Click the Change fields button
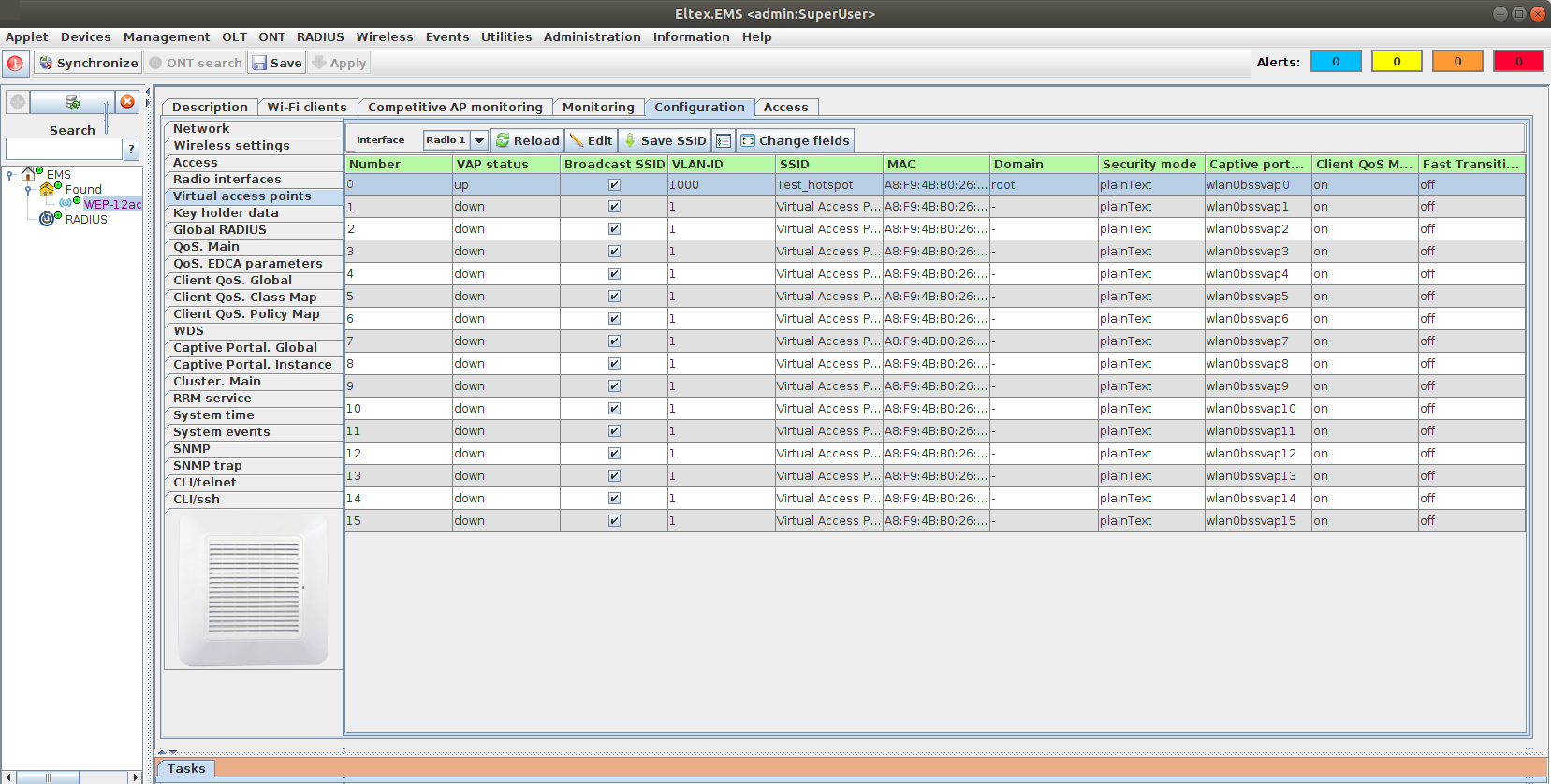1551x784 pixels. pos(796,140)
